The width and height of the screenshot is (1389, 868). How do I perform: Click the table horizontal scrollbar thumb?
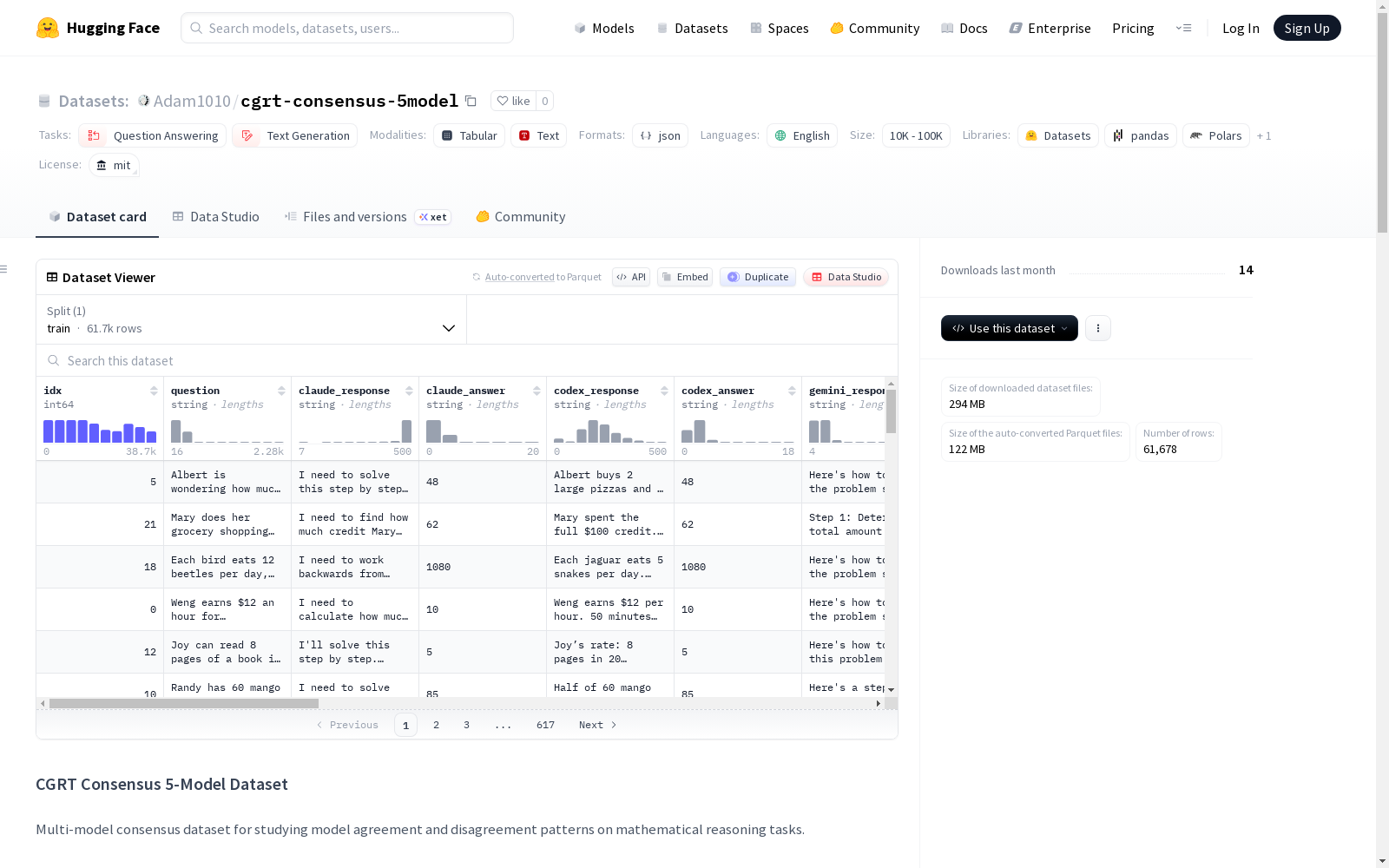tap(184, 703)
